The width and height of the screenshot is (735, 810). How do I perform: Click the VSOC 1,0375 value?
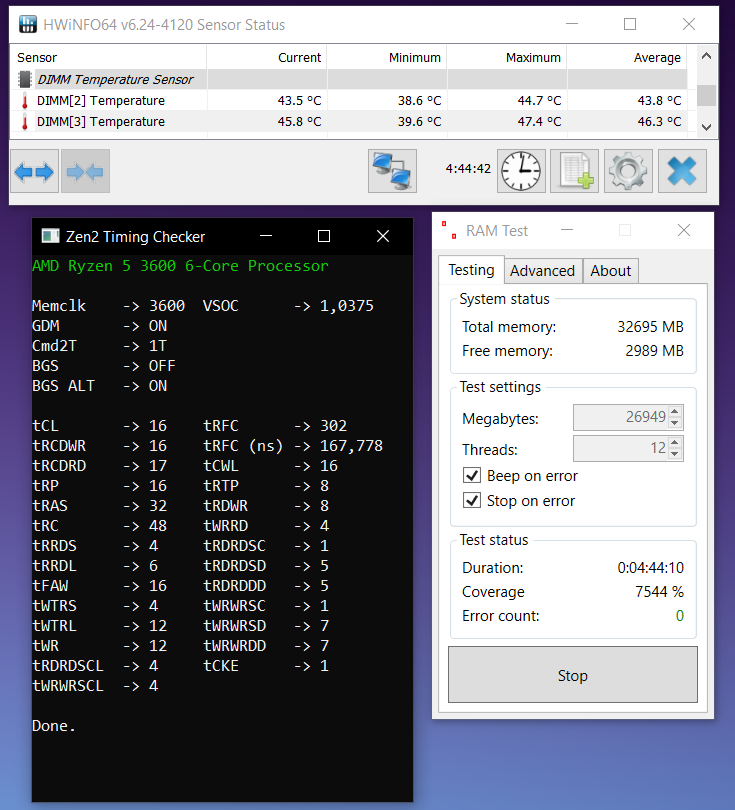click(347, 306)
